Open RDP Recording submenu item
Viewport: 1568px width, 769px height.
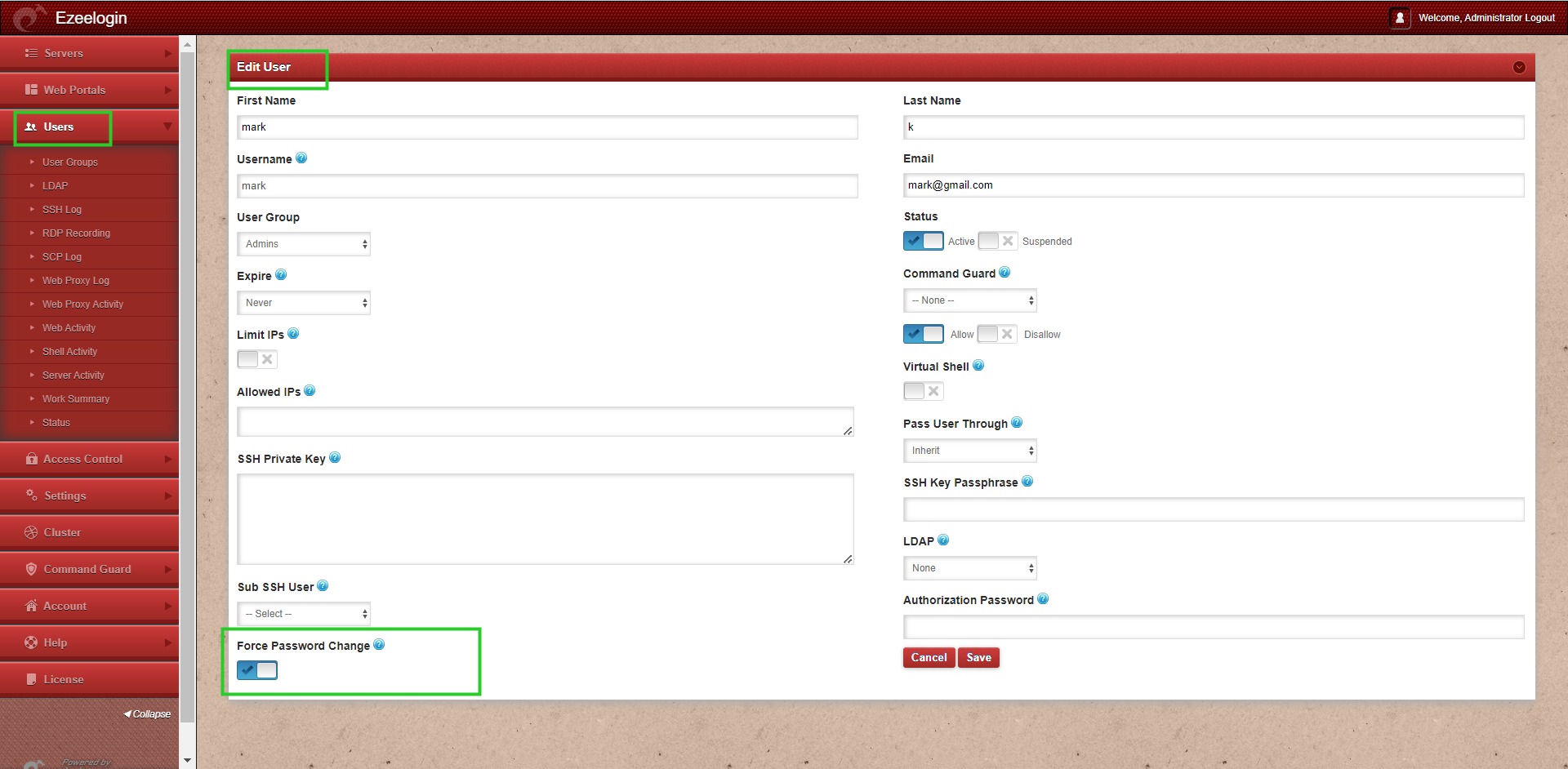(76, 233)
